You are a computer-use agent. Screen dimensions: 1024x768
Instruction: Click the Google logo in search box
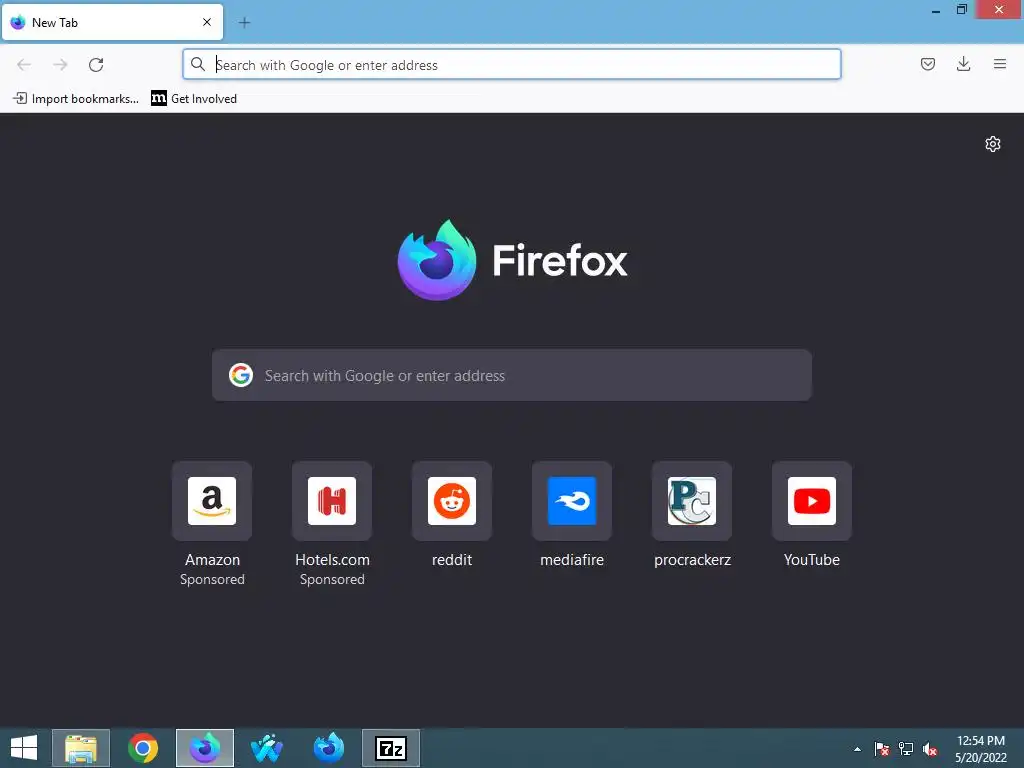click(241, 376)
